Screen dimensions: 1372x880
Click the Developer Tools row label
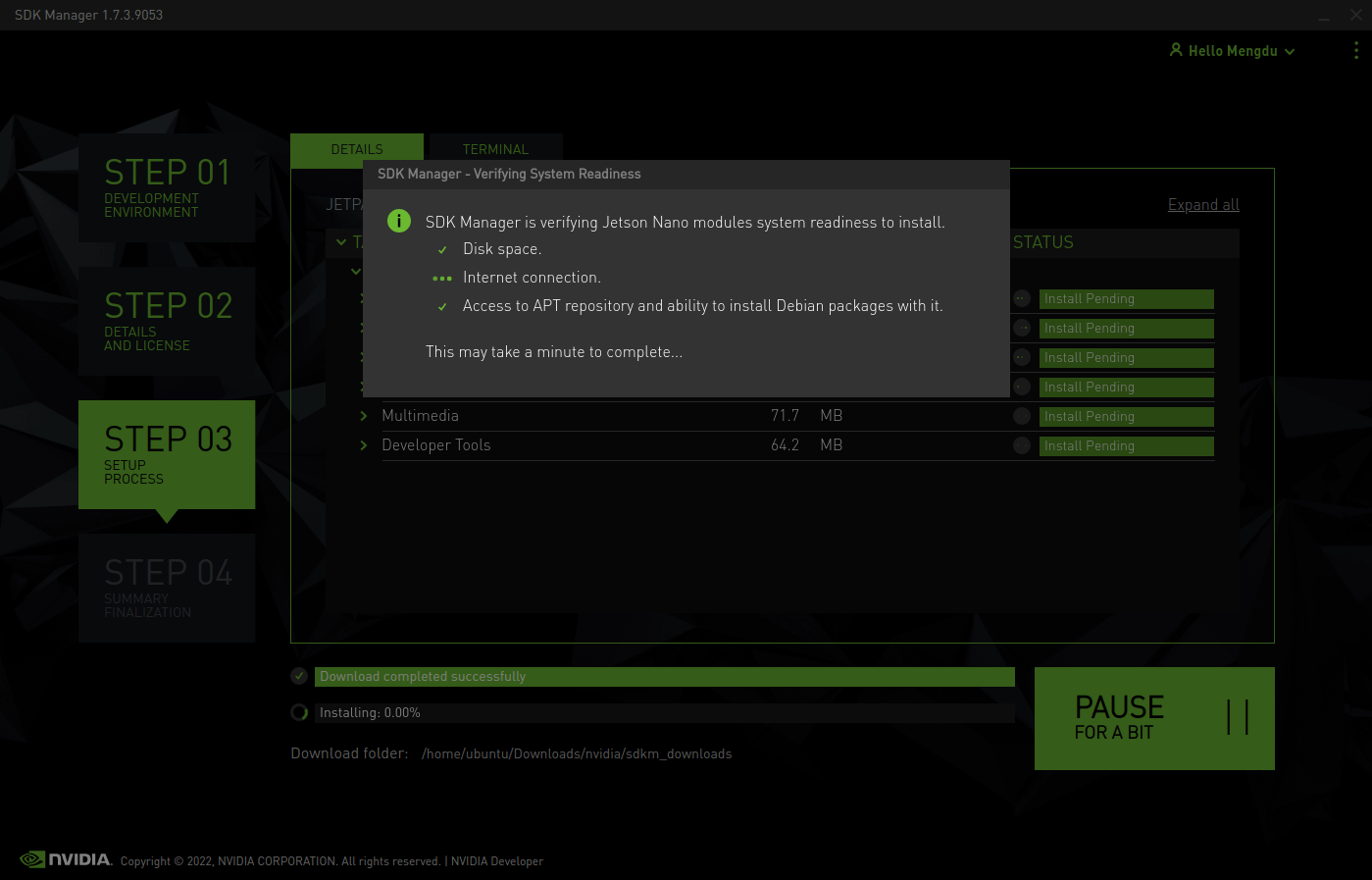coord(436,445)
